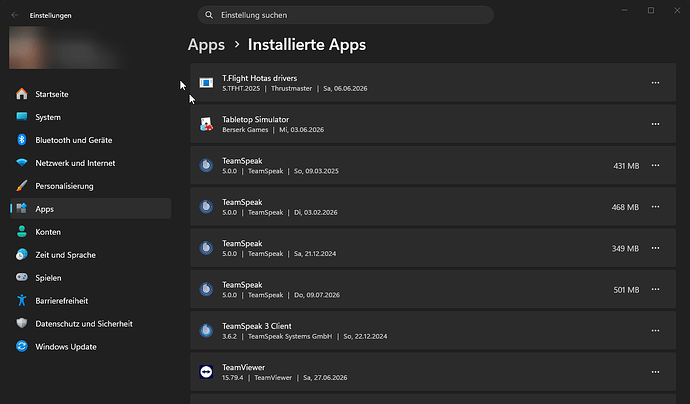
Task: Click the Apps breadcrumb link
Action: 206,45
